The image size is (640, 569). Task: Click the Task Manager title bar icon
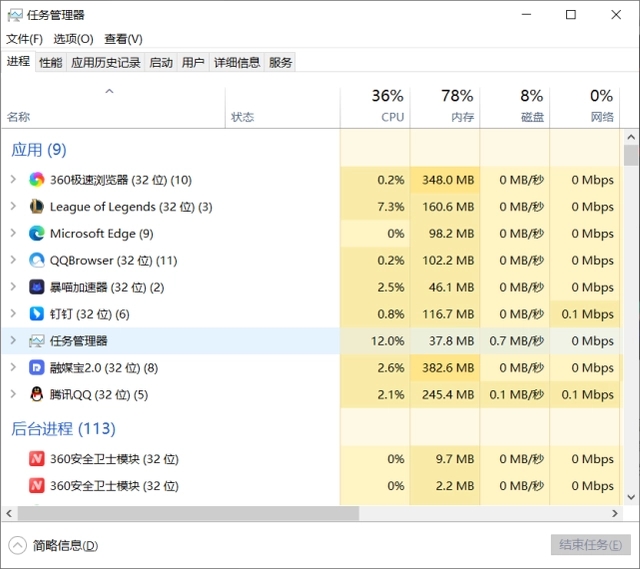point(15,16)
